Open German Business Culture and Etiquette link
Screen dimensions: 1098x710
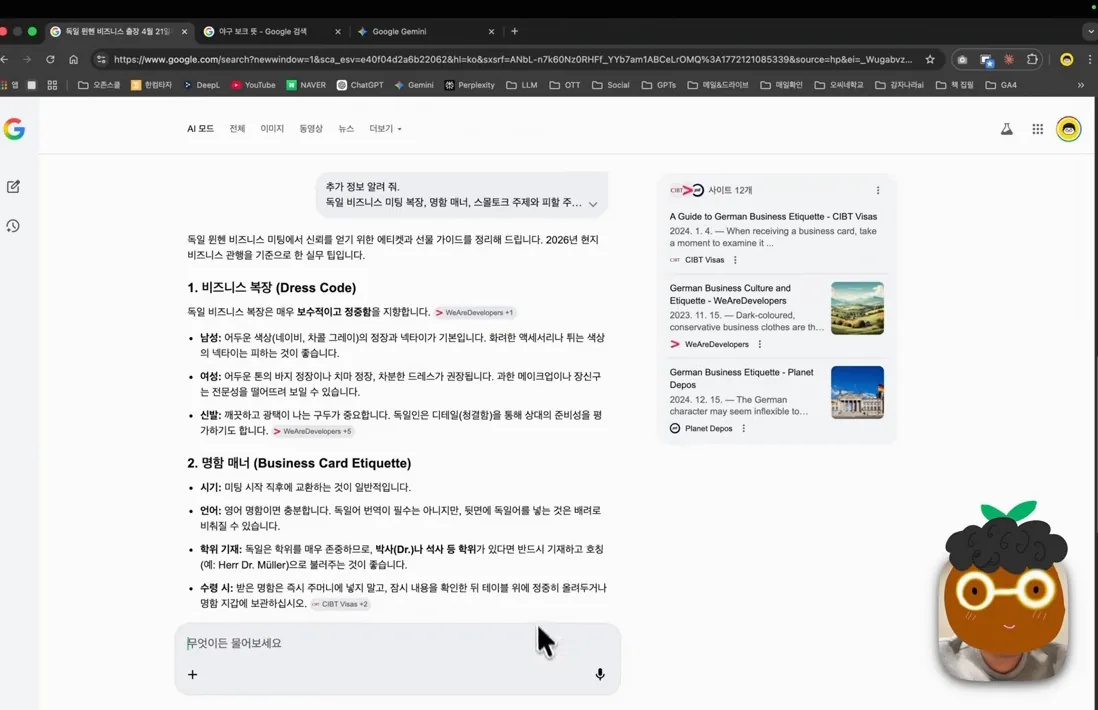point(730,294)
